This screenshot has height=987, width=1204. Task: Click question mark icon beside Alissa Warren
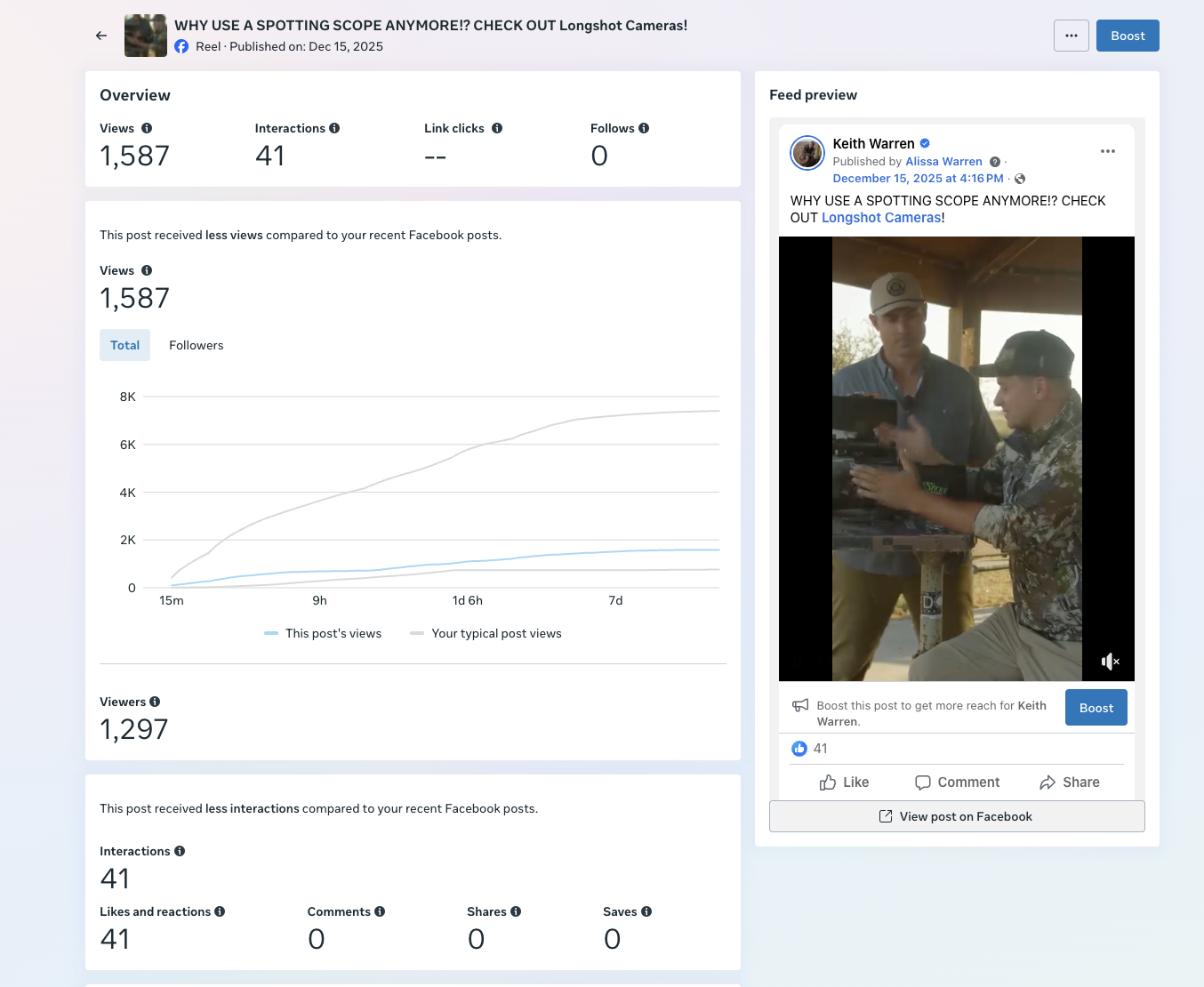point(995,162)
